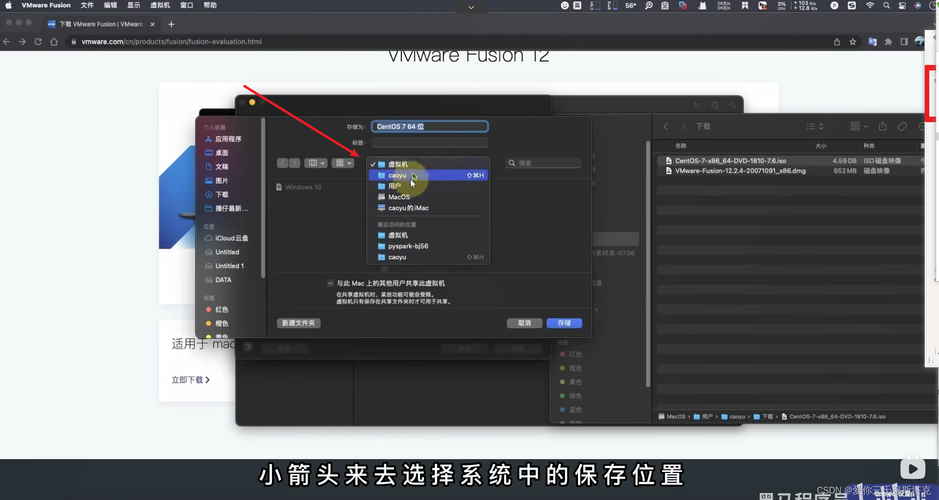This screenshot has width=939, height=500.
Task: Choose the 绿色 tag in the Finder sidebar
Action: tap(571, 396)
